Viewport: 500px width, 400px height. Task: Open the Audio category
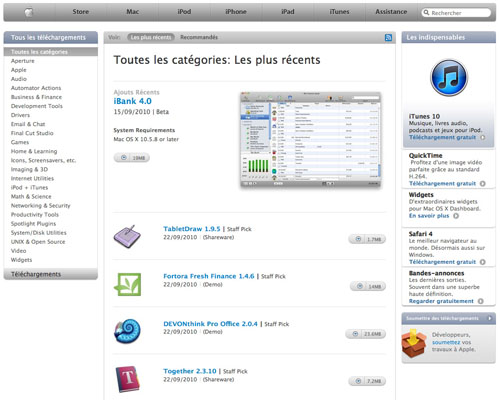19,79
